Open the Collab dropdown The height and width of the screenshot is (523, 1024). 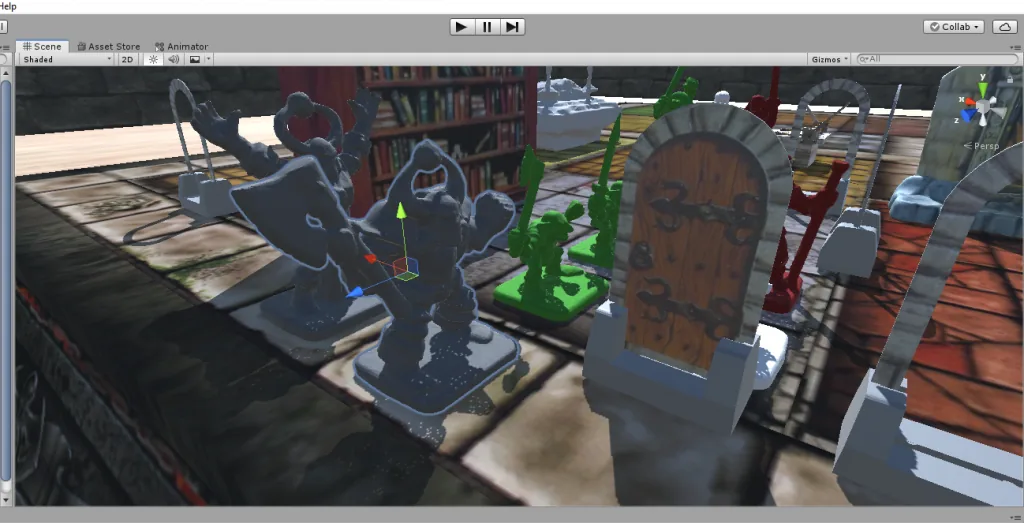pos(954,27)
